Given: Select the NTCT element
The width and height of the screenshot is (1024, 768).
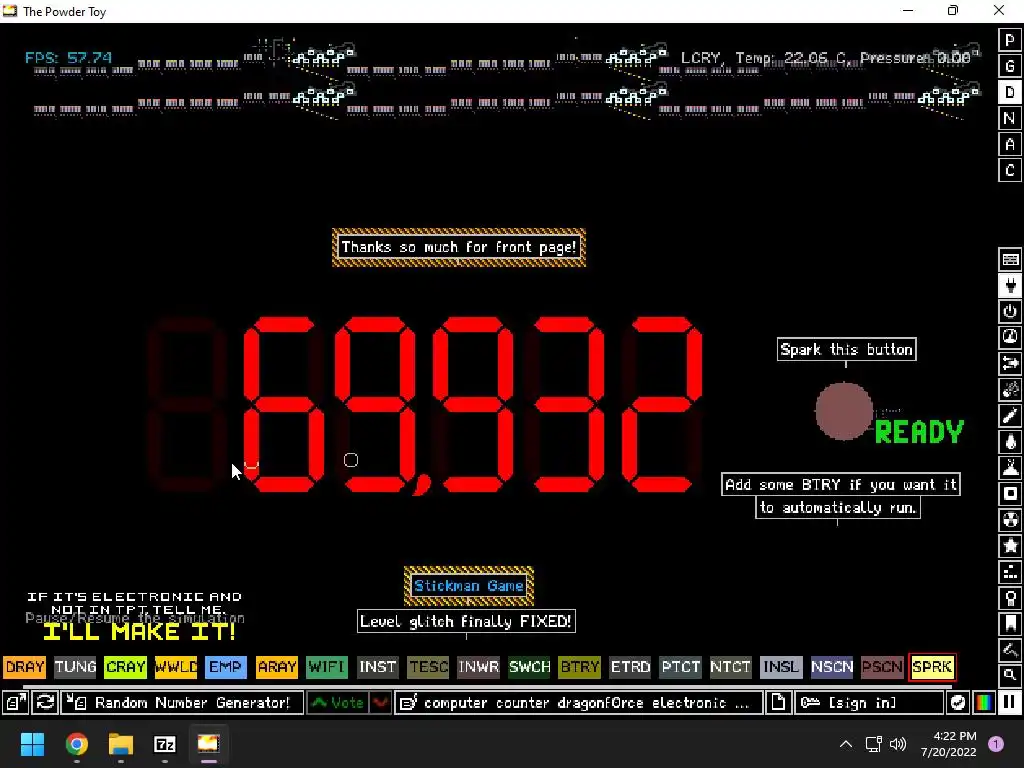Looking at the screenshot, I should coord(731,667).
